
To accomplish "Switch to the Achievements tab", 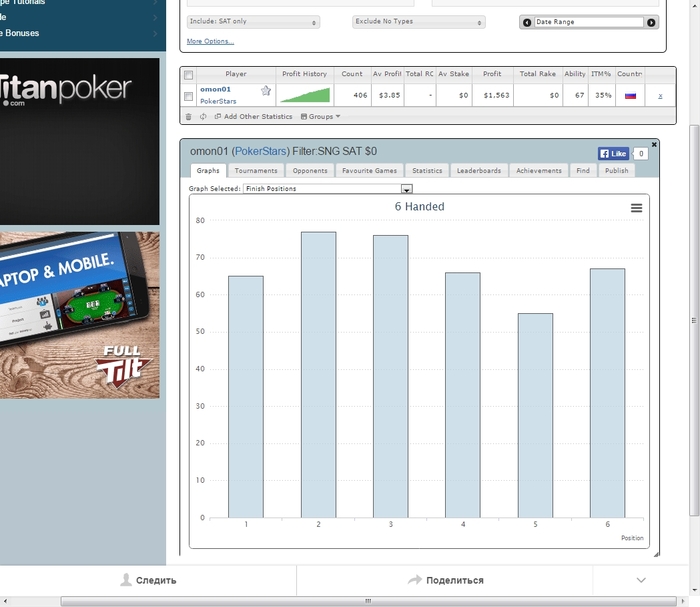I will coord(539,170).
